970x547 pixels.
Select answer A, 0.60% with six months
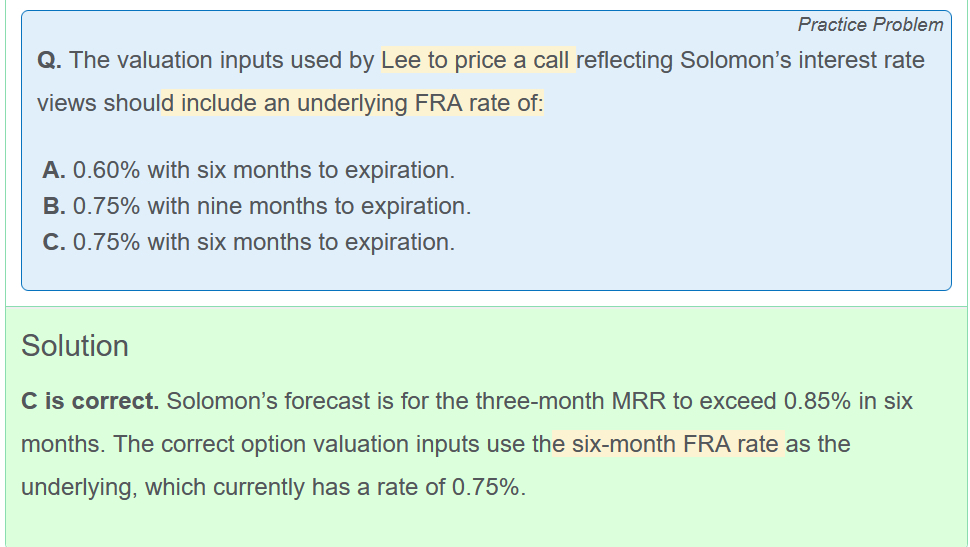248,170
